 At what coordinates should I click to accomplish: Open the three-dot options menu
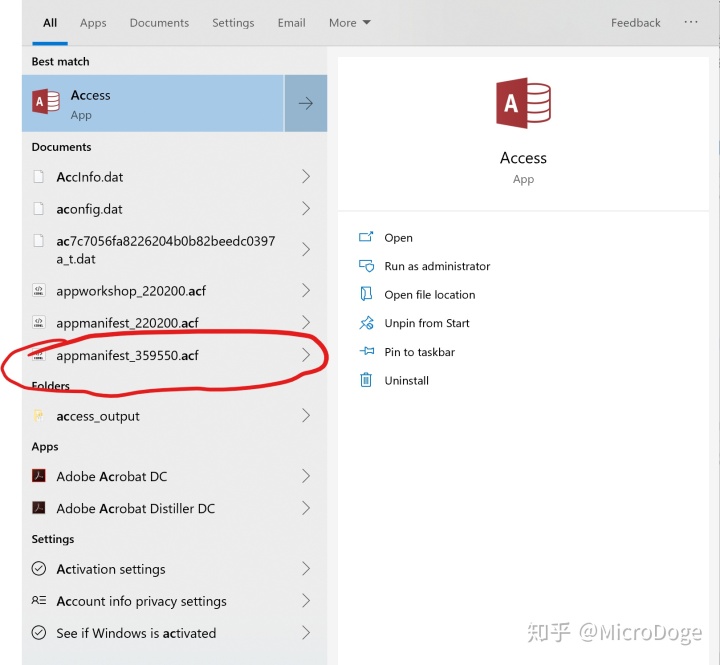click(691, 22)
